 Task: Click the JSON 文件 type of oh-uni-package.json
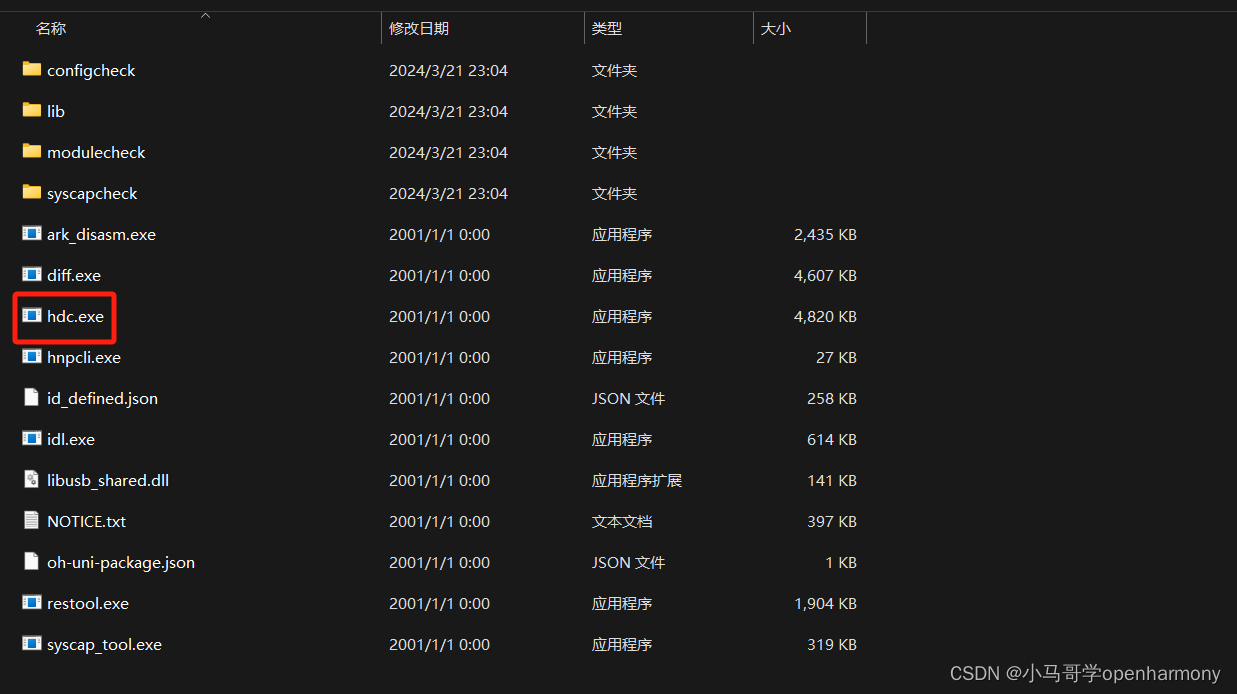pos(628,563)
